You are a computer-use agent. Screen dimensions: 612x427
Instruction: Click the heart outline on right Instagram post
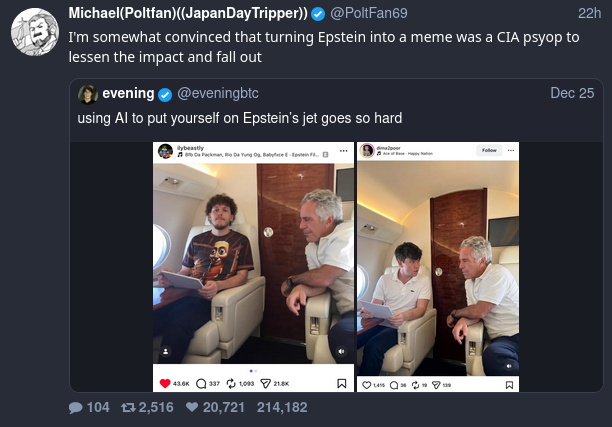(x=366, y=384)
